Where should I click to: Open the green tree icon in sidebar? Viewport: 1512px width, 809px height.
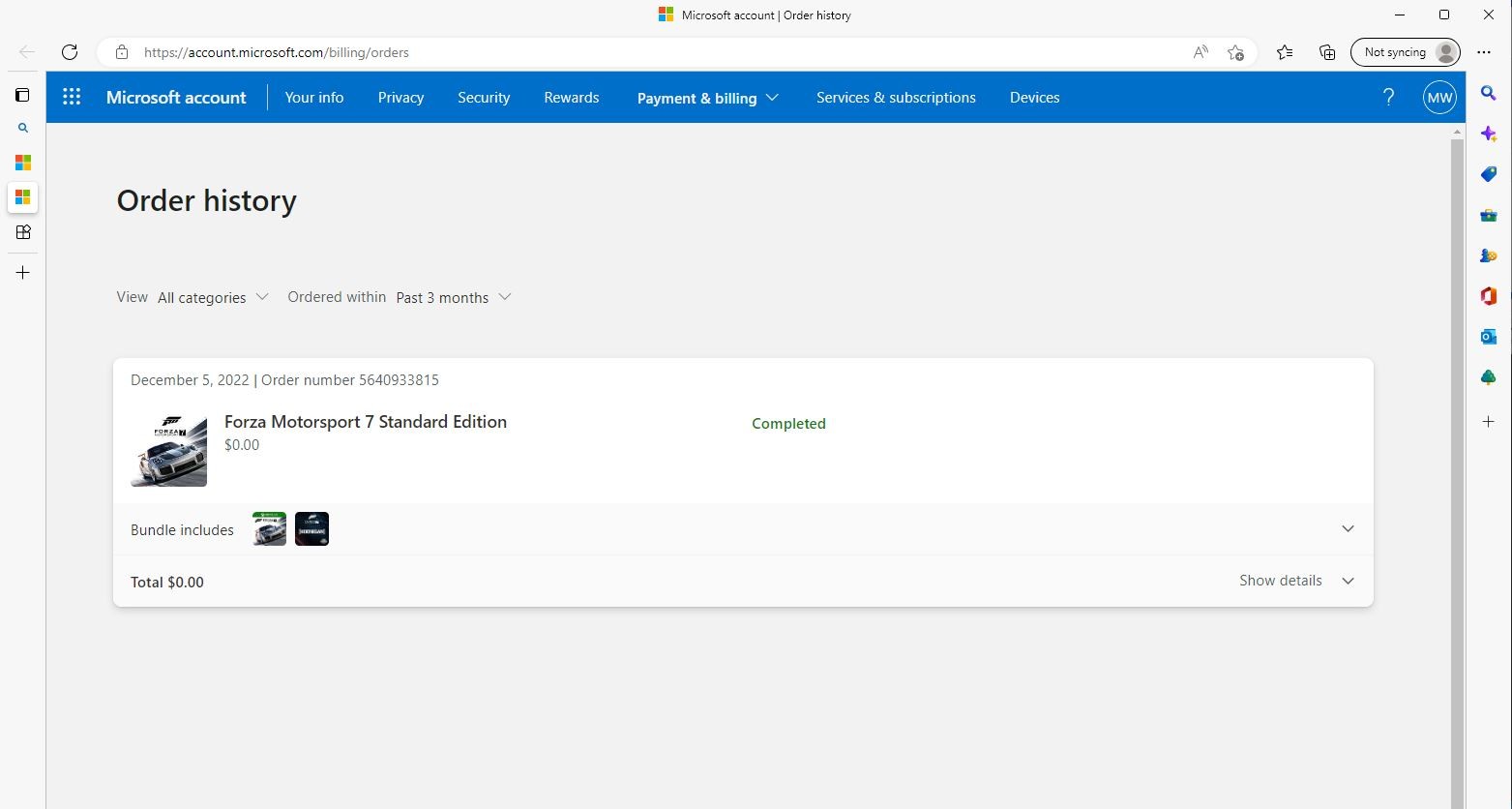[1489, 377]
